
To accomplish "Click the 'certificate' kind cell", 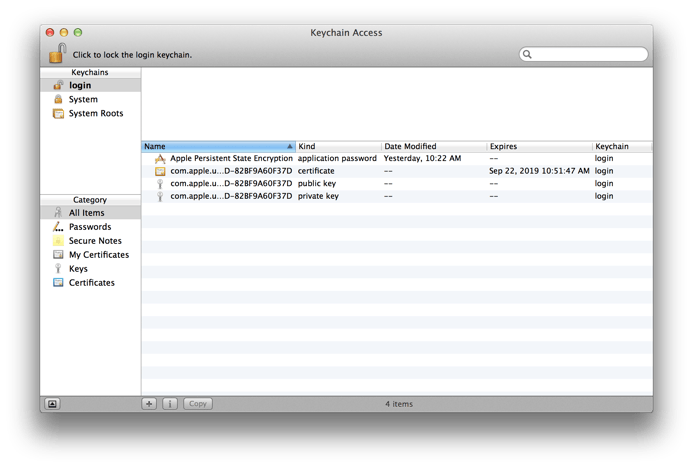I will point(316,171).
